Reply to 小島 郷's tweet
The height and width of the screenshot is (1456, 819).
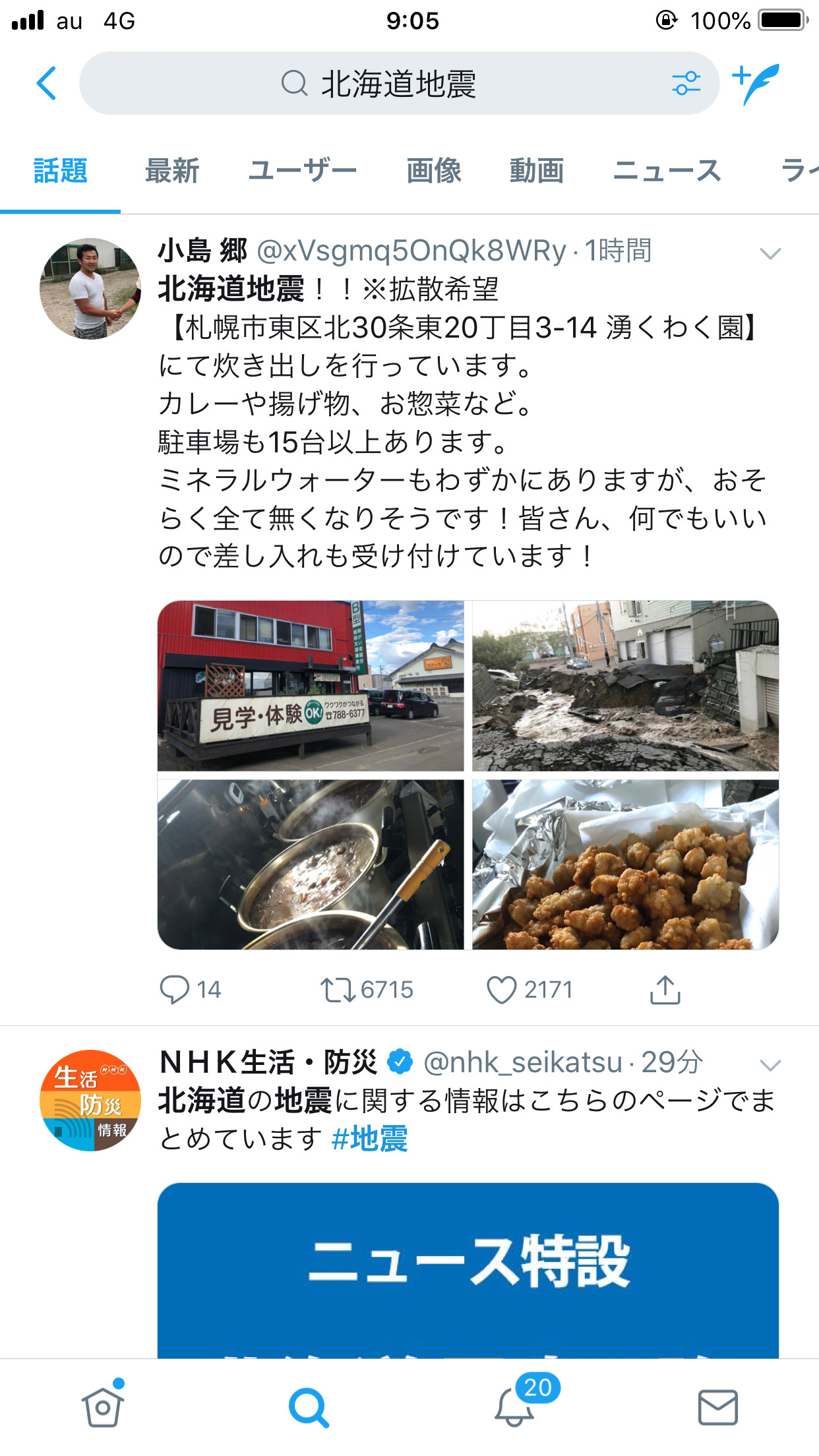tap(175, 990)
